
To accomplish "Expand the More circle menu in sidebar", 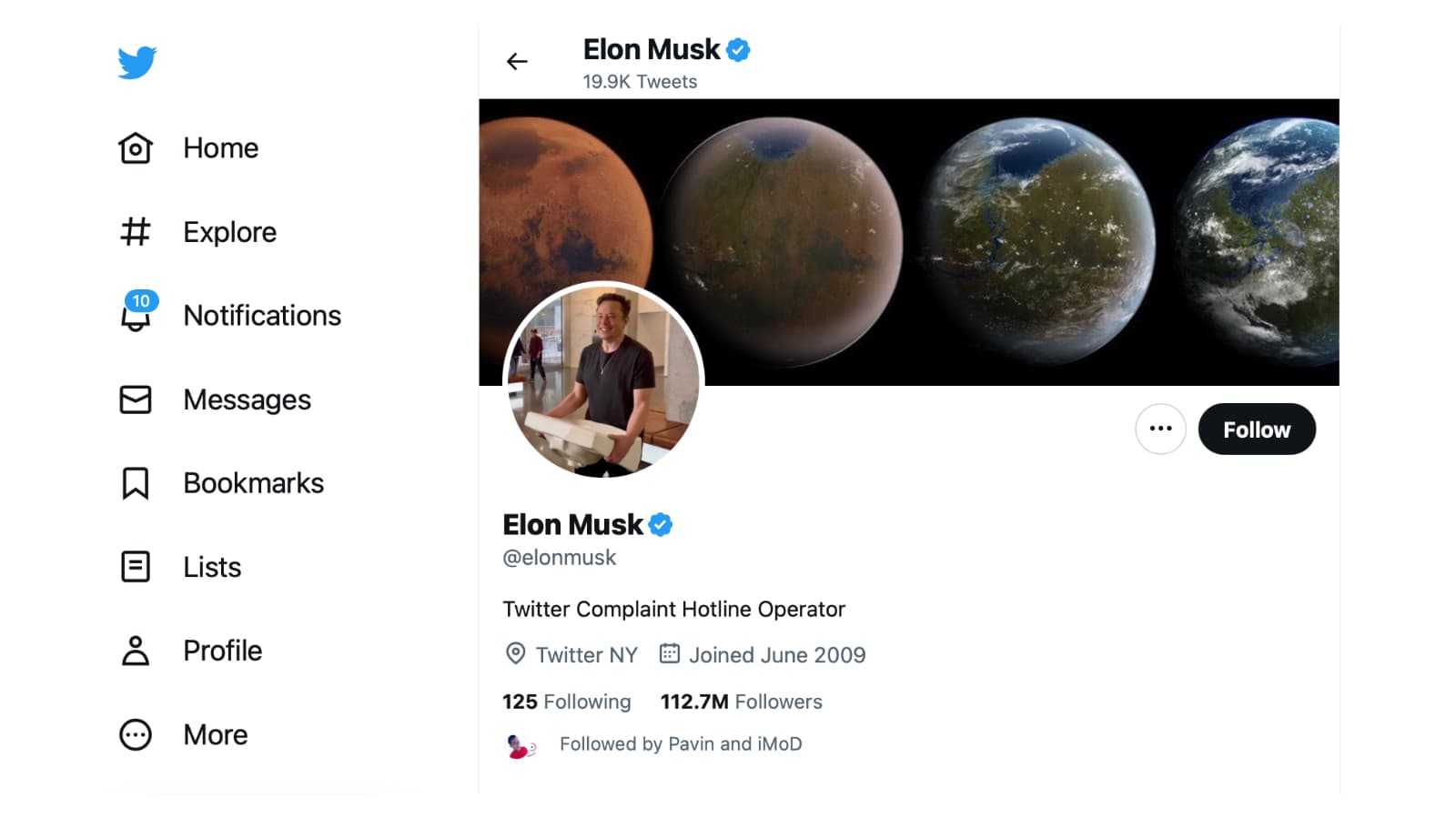I will (136, 734).
